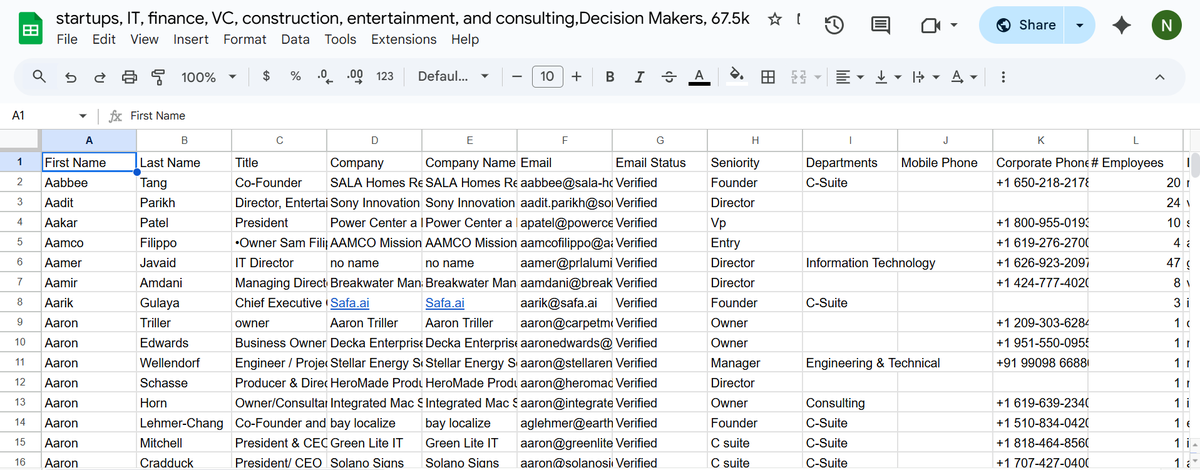Open the Google Sheets home icon

click(x=31, y=28)
